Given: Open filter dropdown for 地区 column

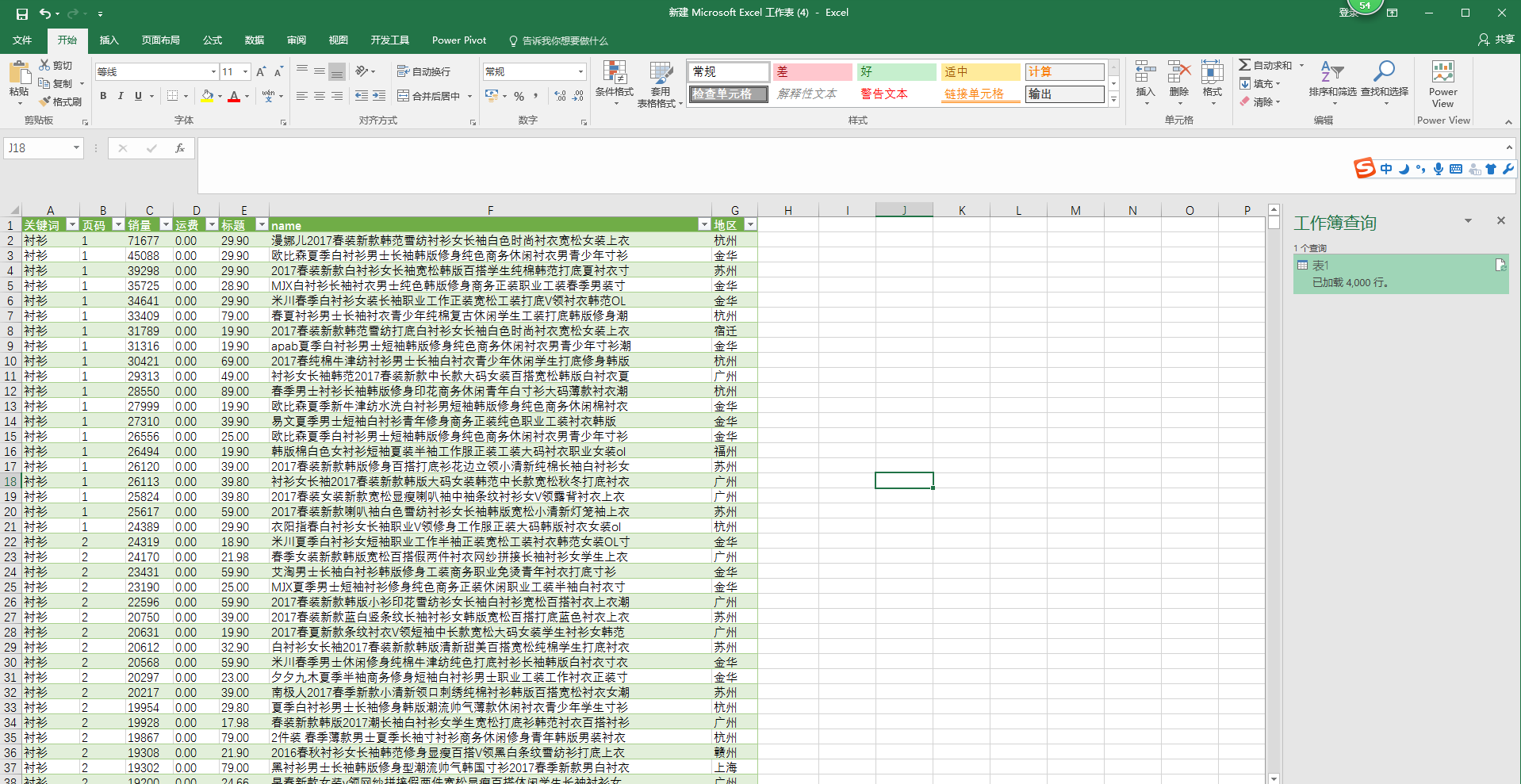Looking at the screenshot, I should (749, 225).
